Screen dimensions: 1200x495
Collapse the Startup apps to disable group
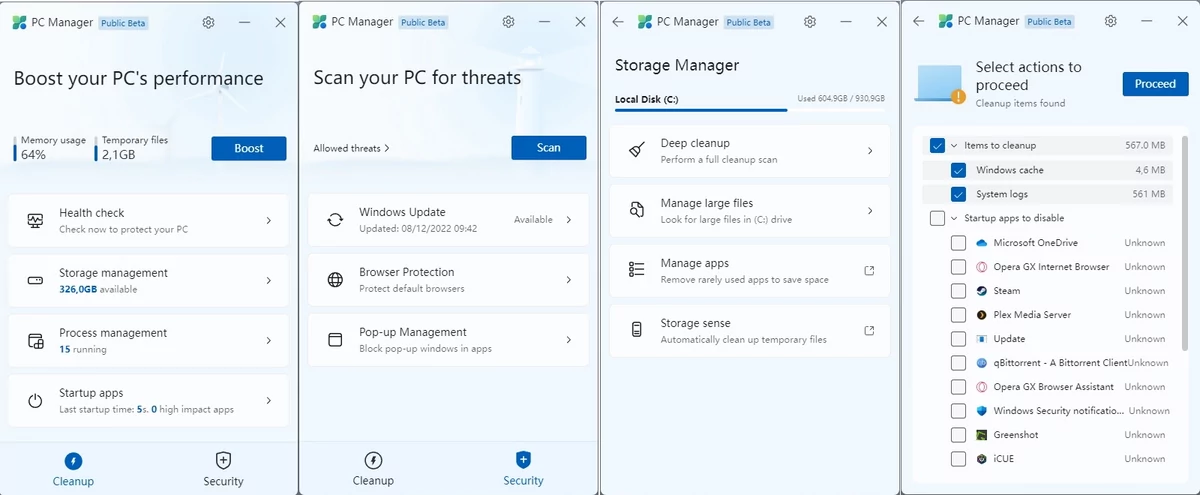click(x=954, y=218)
